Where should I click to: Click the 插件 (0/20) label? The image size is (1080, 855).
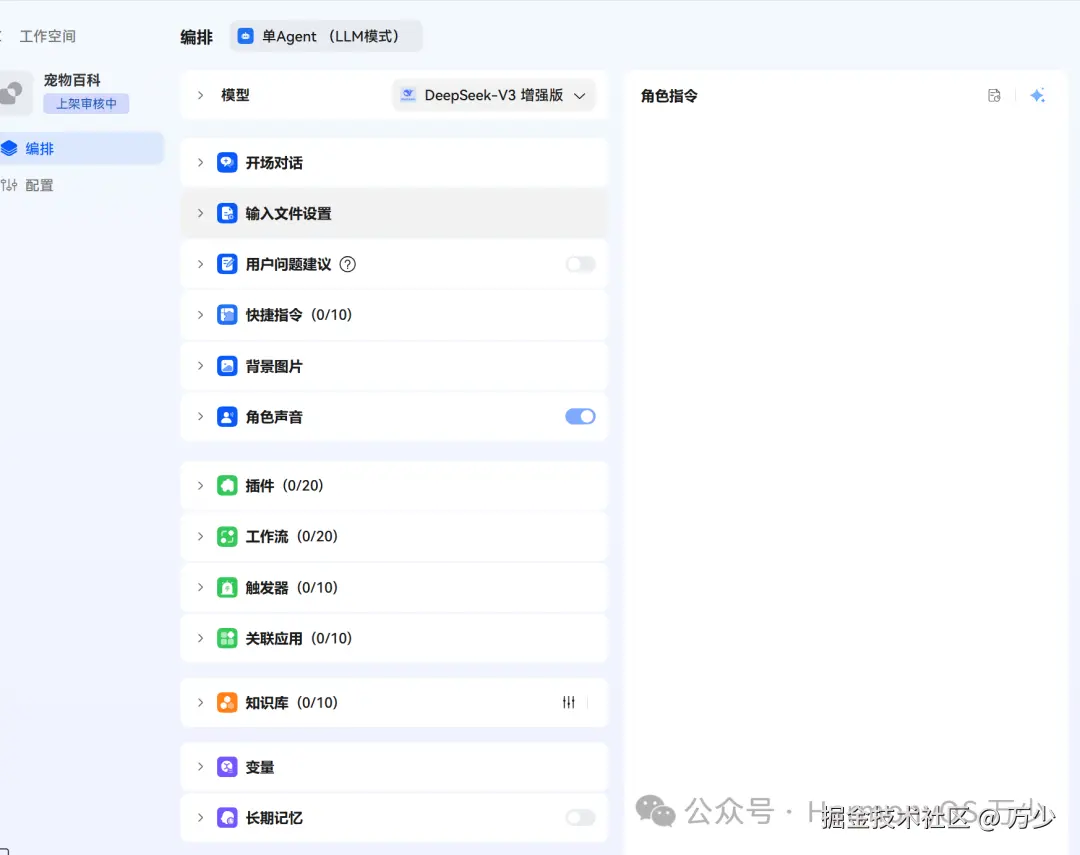(x=284, y=486)
